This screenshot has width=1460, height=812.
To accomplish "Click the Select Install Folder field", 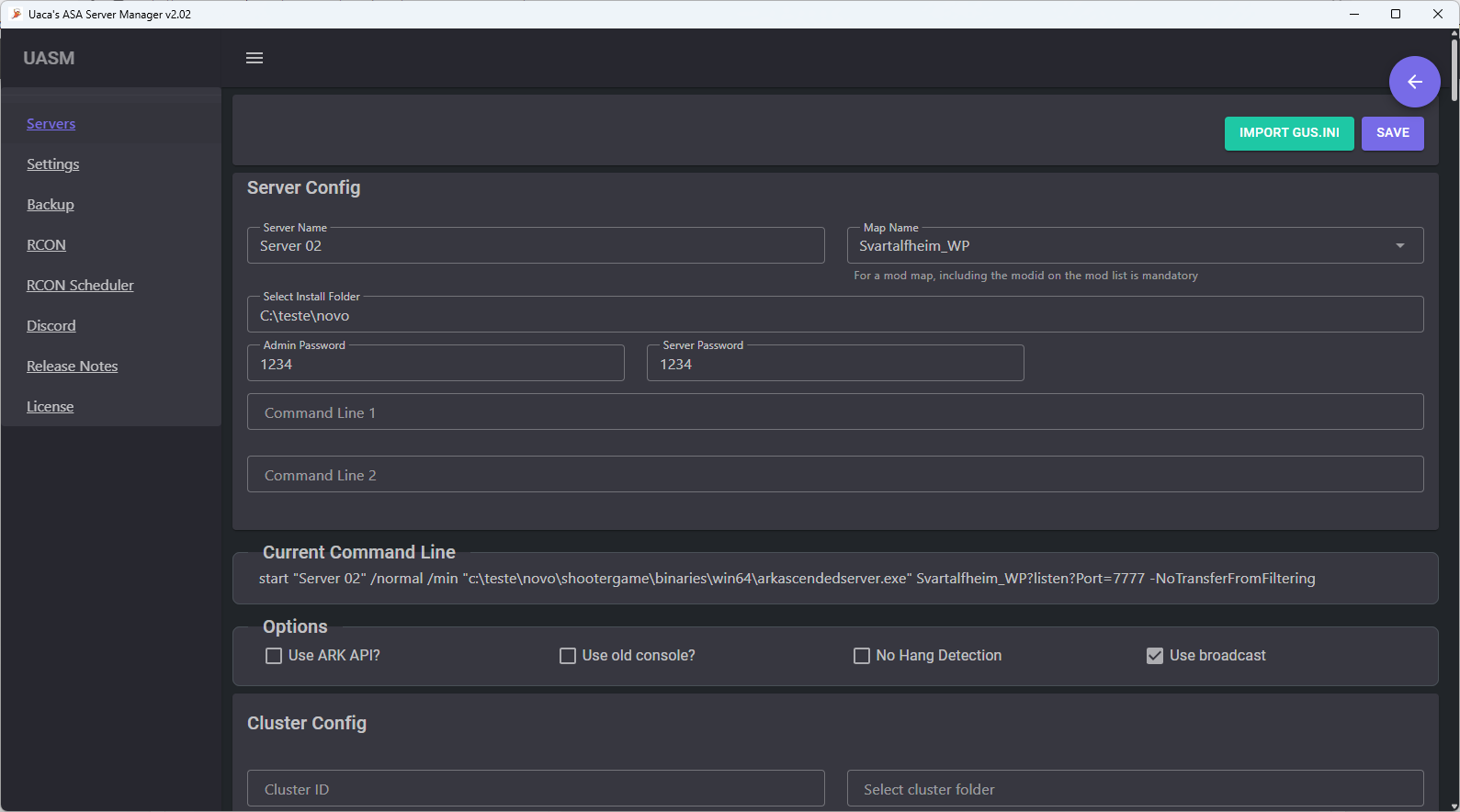I will (x=835, y=314).
